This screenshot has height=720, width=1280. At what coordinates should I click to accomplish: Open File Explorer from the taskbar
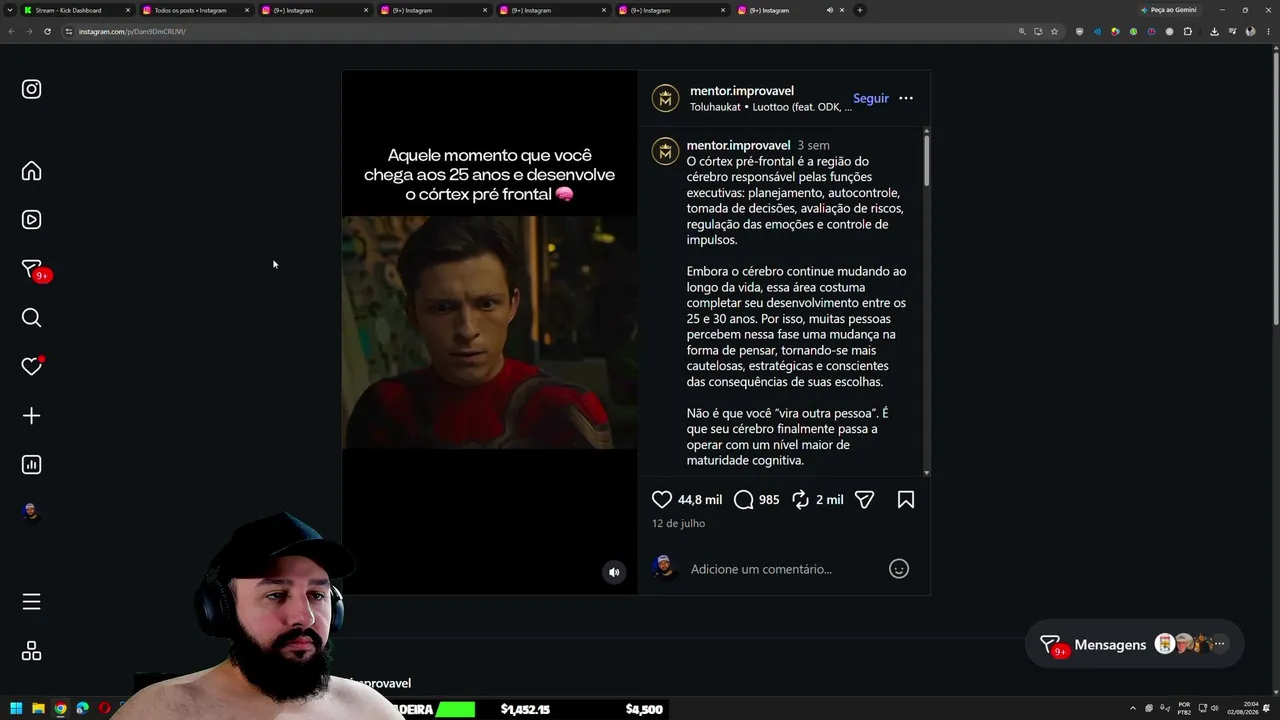39,709
